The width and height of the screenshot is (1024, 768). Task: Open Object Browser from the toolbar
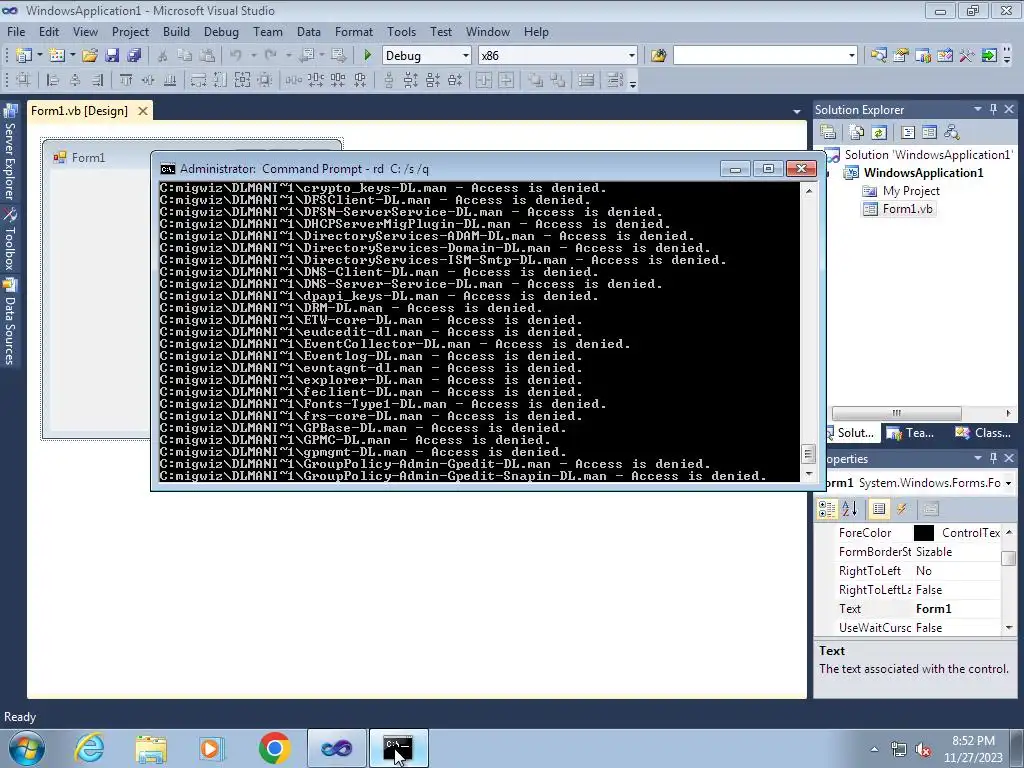pos(945,56)
